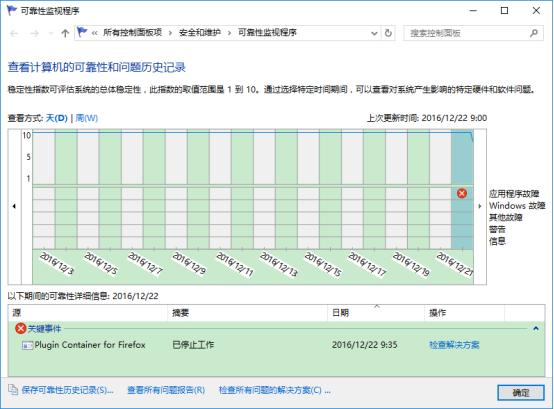Collapse the 关键事件 group chevron

[536, 328]
